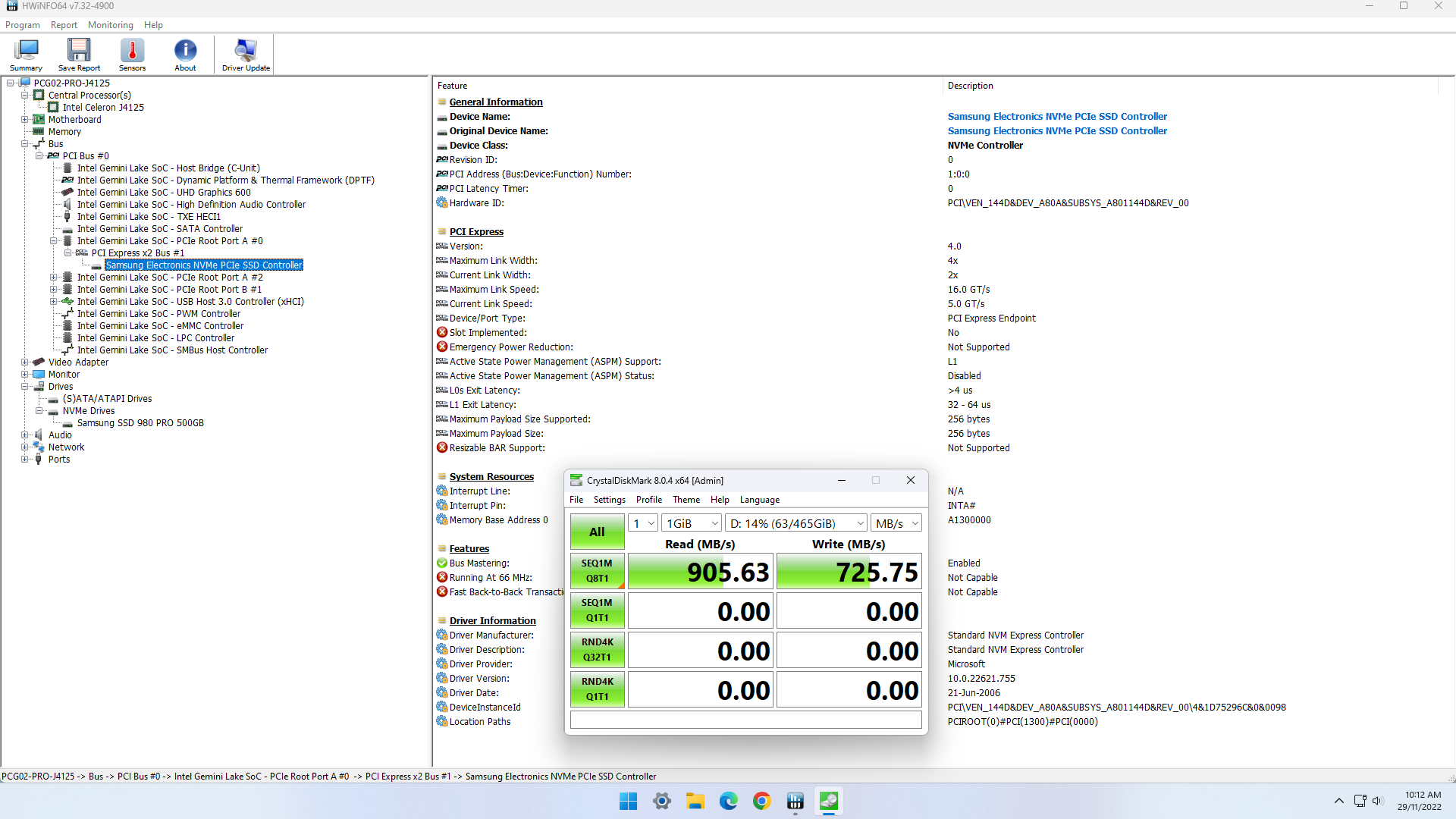Click the CrystalDiskMark status text field

point(745,720)
